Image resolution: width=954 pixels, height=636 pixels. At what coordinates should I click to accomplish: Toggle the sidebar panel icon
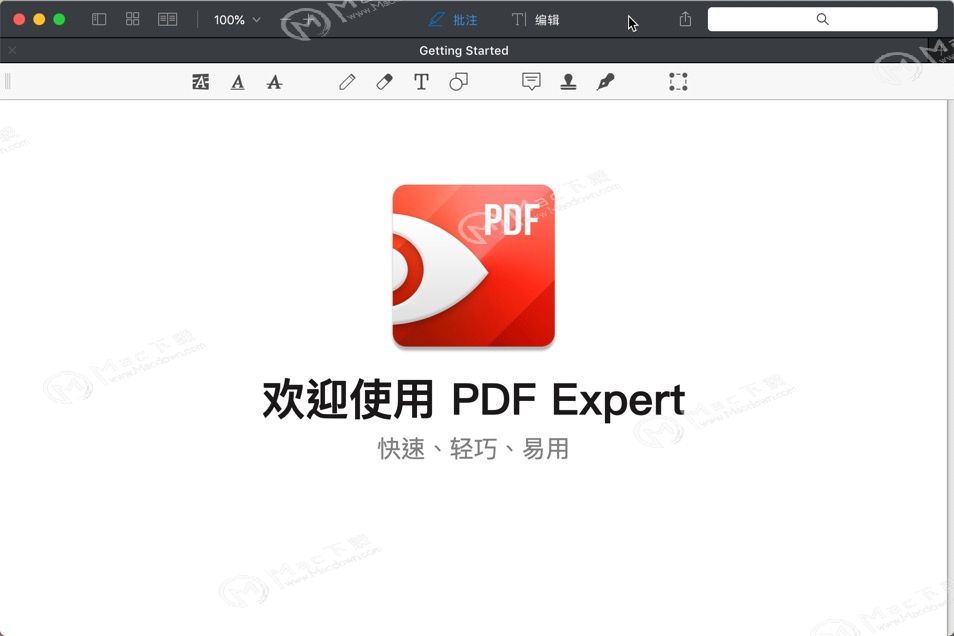99,19
